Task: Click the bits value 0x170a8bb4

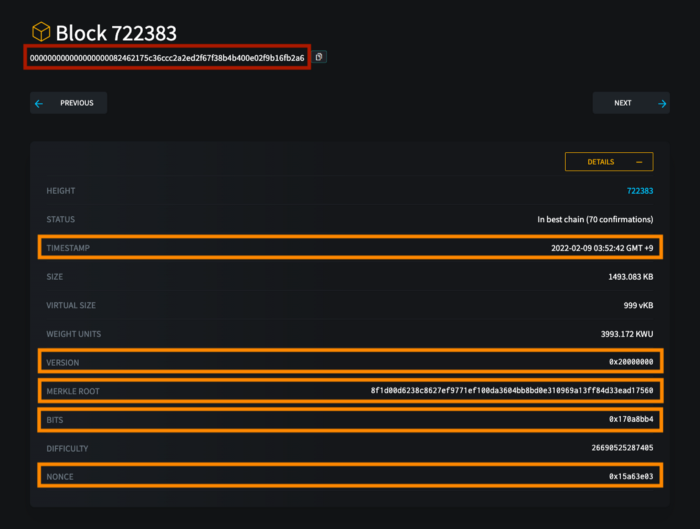Action: 631,419
